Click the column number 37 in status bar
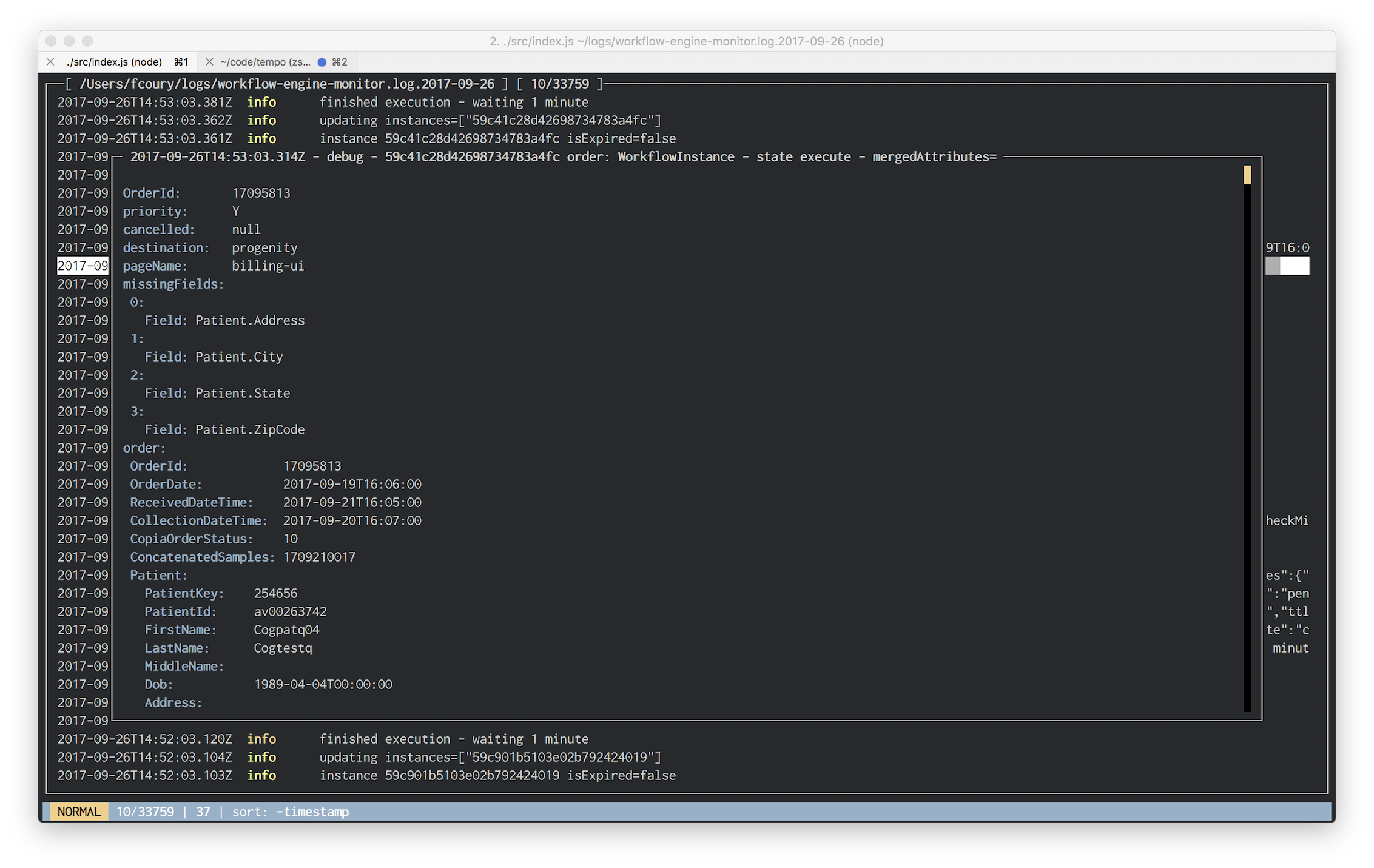The width and height of the screenshot is (1374, 868). click(x=203, y=812)
